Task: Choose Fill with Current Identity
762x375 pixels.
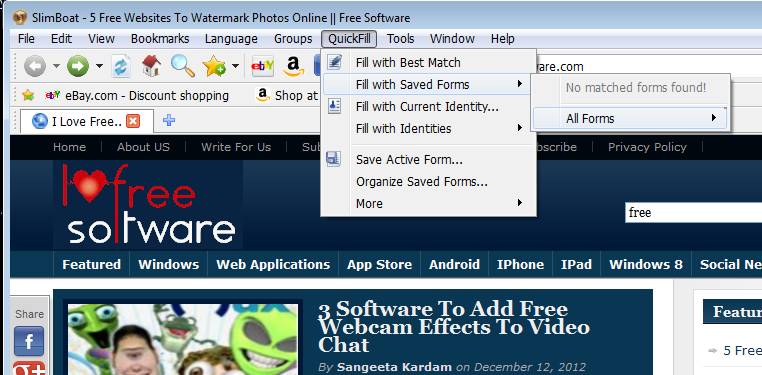Action: [429, 106]
